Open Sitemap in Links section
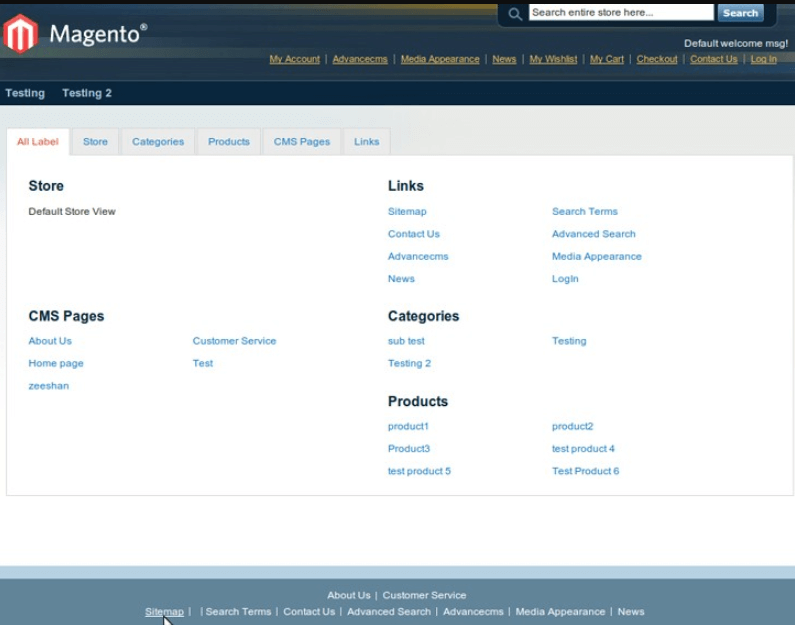 coord(407,211)
